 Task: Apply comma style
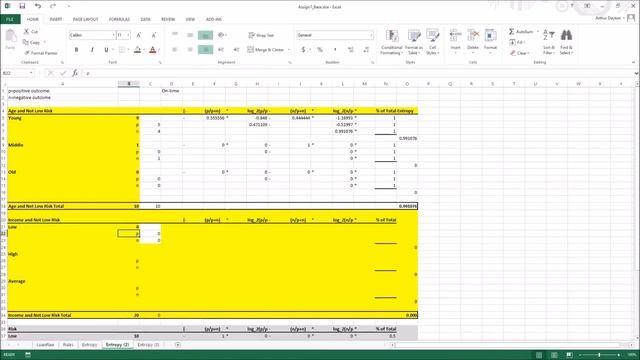335,50
